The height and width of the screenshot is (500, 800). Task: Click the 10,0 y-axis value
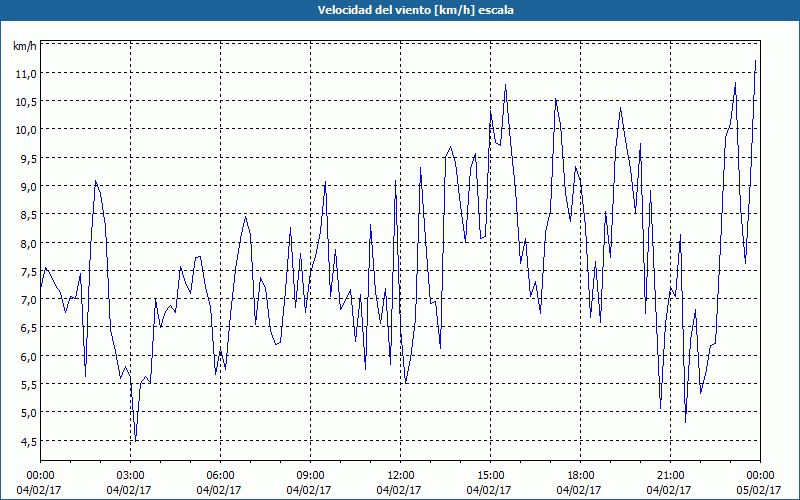tap(27, 130)
